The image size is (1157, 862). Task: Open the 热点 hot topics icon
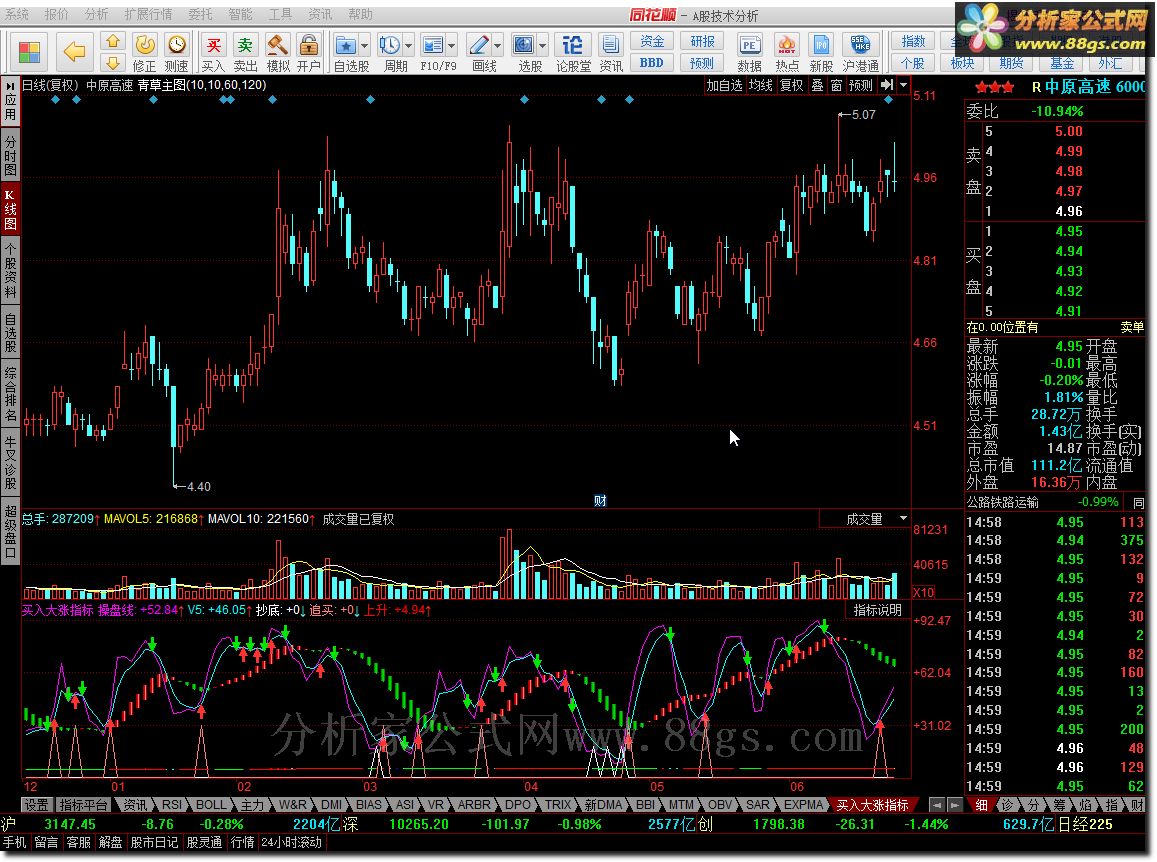click(x=787, y=52)
